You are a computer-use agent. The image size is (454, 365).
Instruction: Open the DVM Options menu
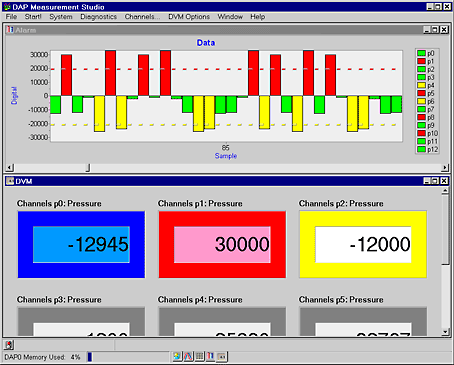[189, 17]
